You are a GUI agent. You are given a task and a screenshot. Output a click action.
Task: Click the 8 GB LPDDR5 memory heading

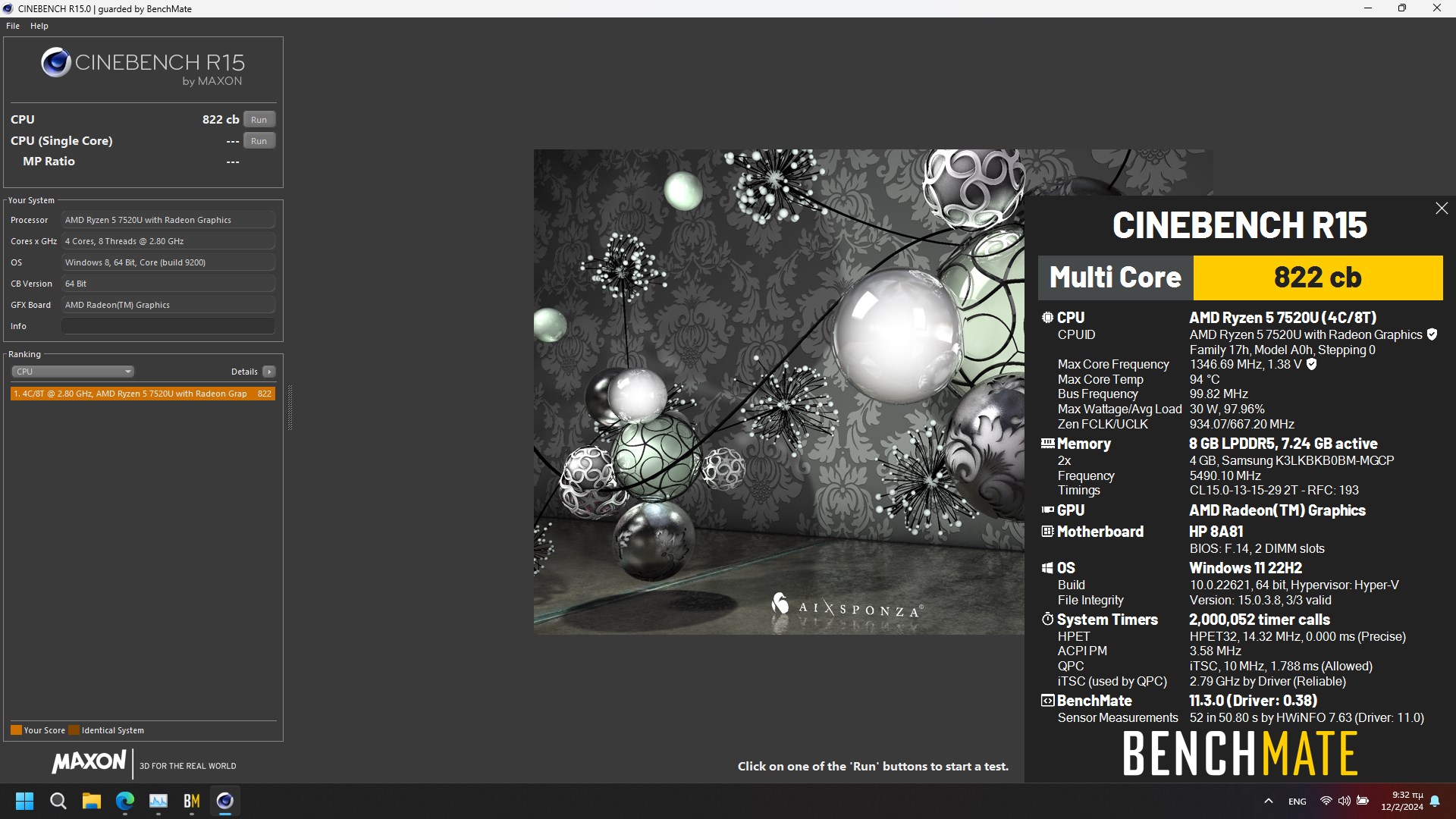coord(1283,444)
